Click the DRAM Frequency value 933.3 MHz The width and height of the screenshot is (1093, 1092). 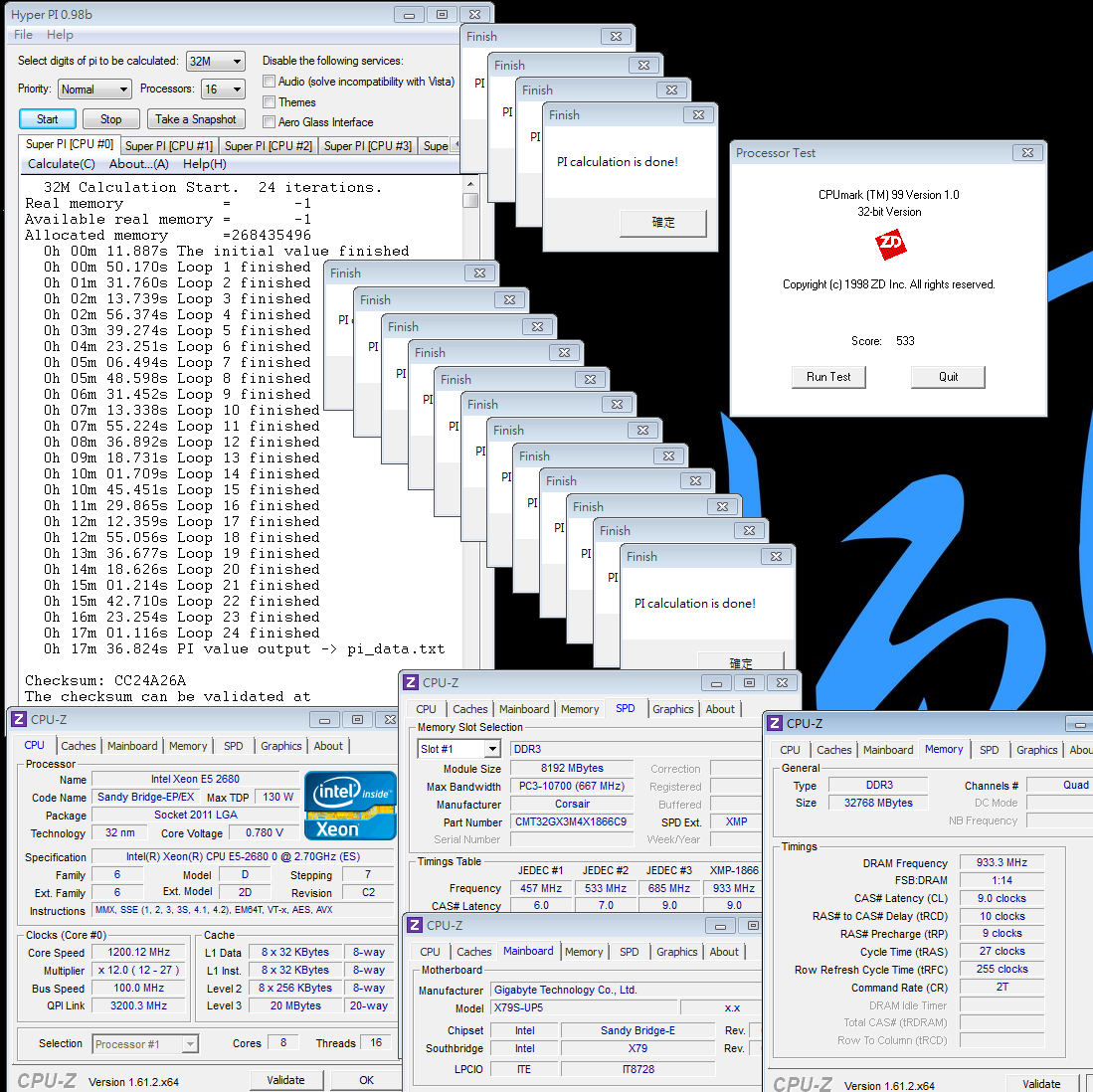(1002, 862)
